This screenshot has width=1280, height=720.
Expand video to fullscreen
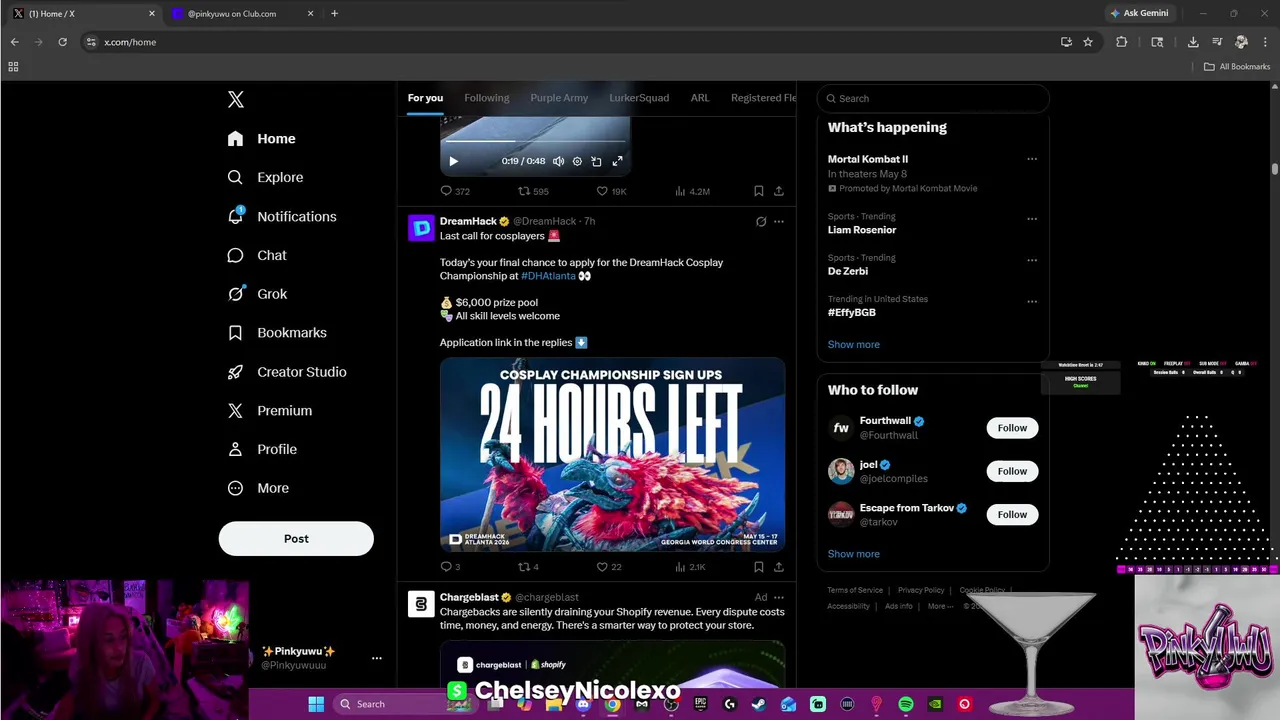617,161
